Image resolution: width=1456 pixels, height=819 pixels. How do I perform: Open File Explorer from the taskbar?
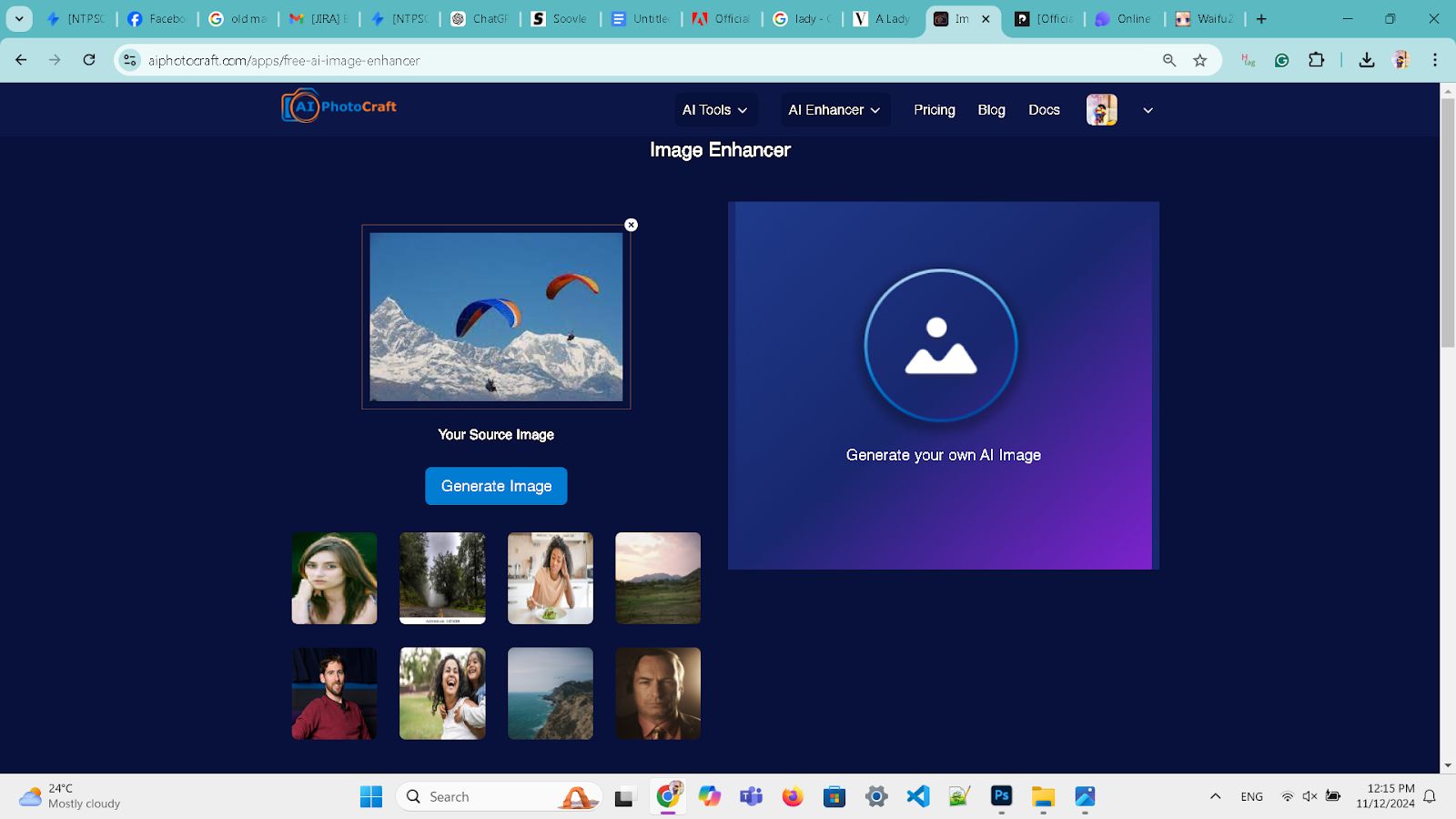[x=1043, y=796]
